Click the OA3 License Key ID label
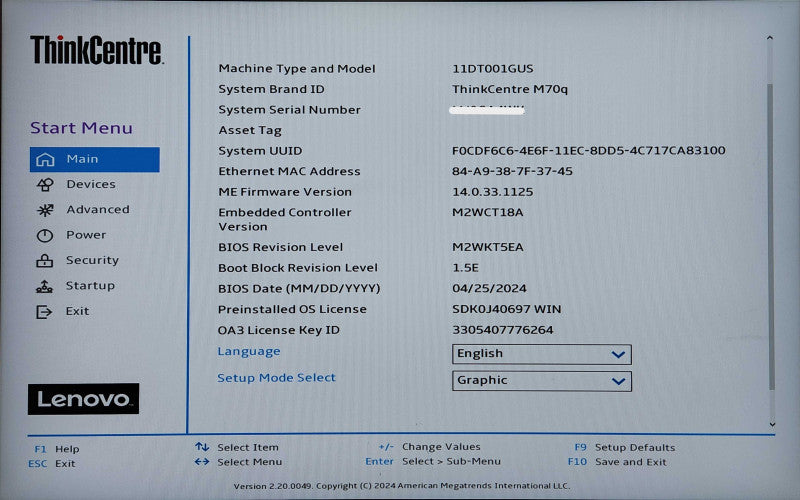Screen dimensions: 800x500 click(279, 330)
